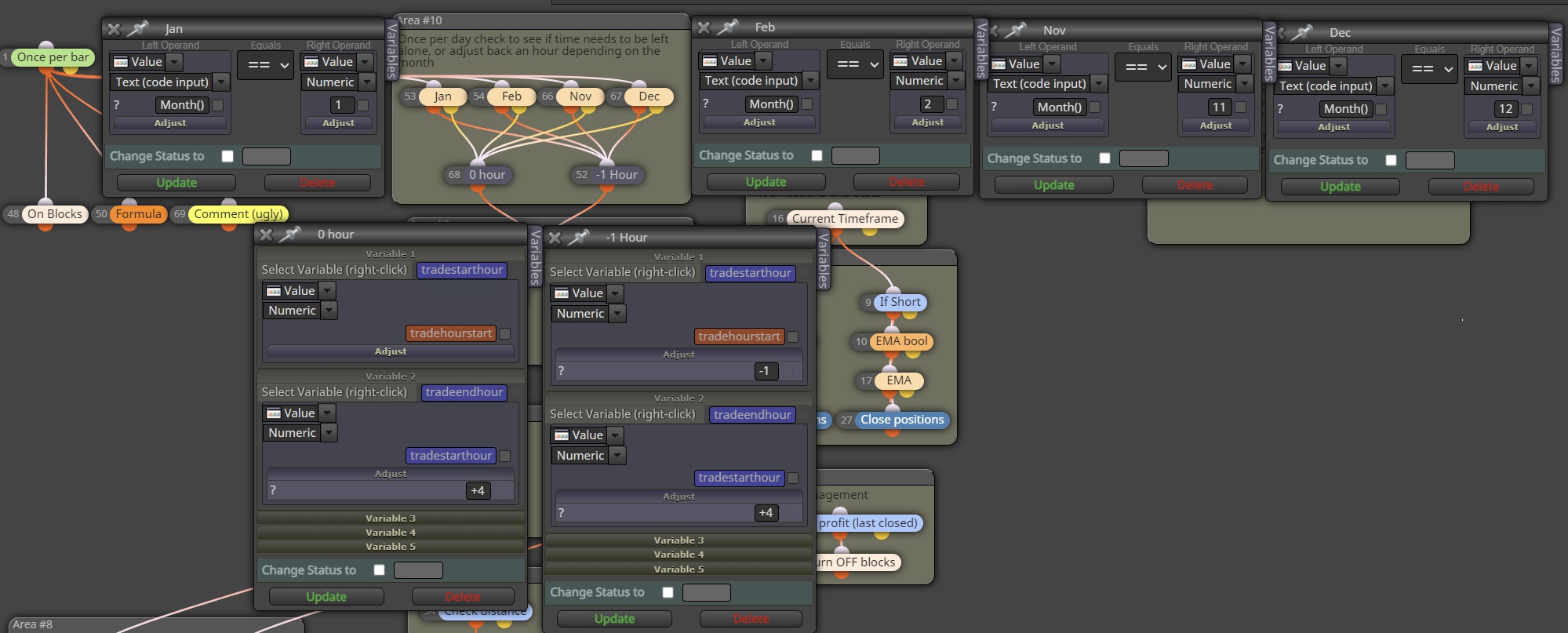
Task: Pin the Jan panel with pushpin icon
Action: pyautogui.click(x=138, y=29)
